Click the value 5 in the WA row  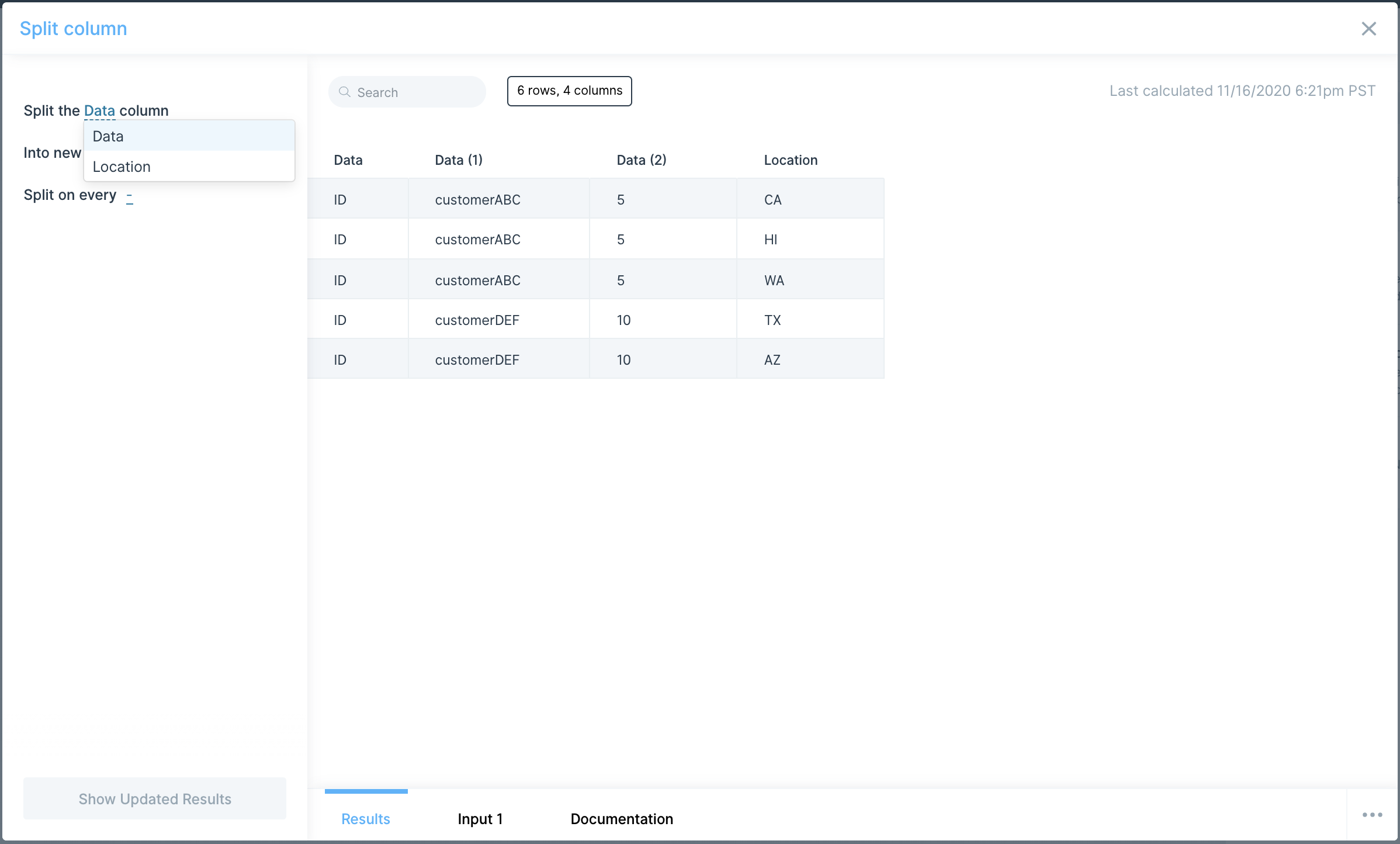663,280
